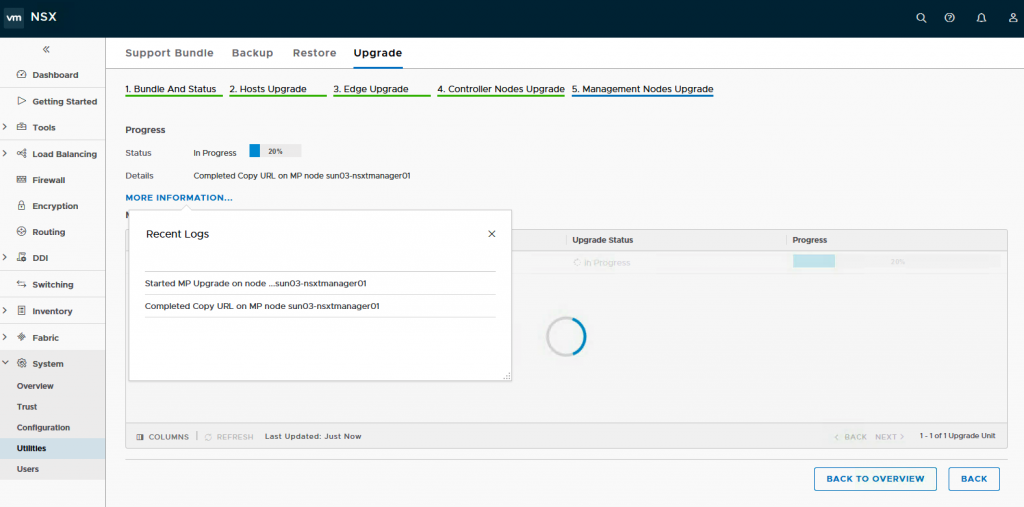Image resolution: width=1024 pixels, height=507 pixels.
Task: Click the Recent Logs popup resize handle
Action: pos(507,376)
